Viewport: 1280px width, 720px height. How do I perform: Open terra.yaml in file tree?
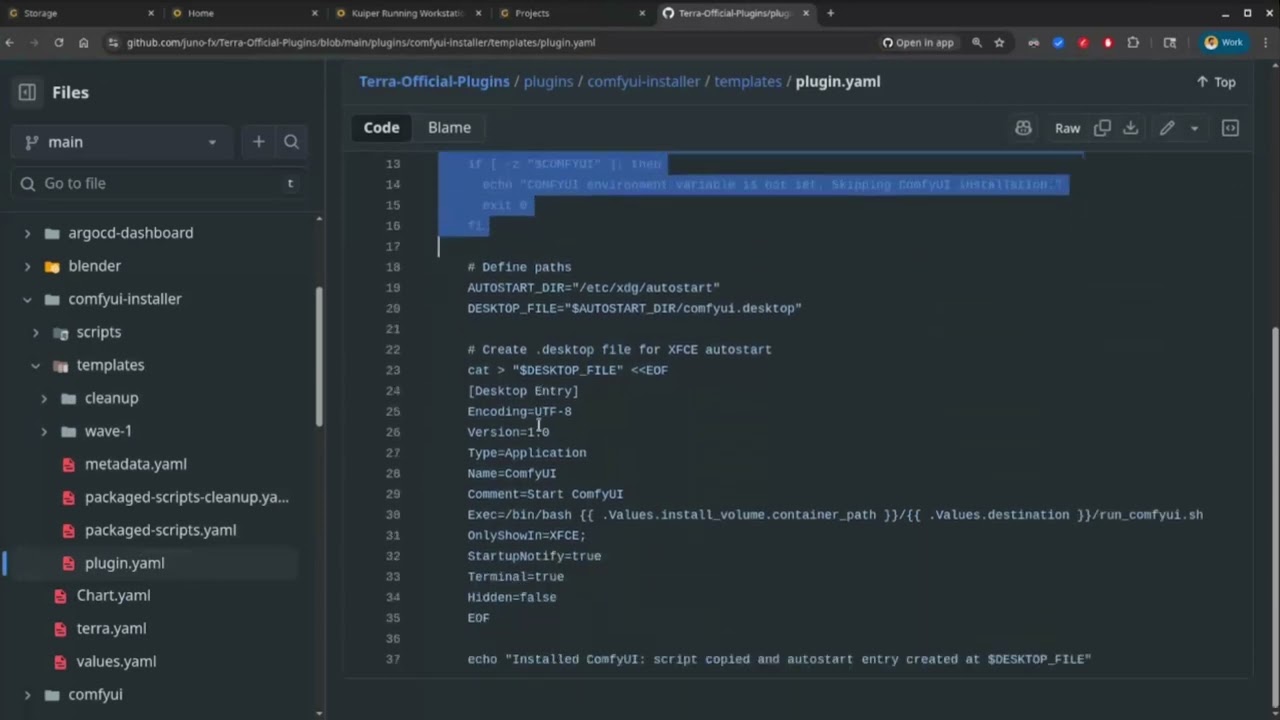point(111,628)
